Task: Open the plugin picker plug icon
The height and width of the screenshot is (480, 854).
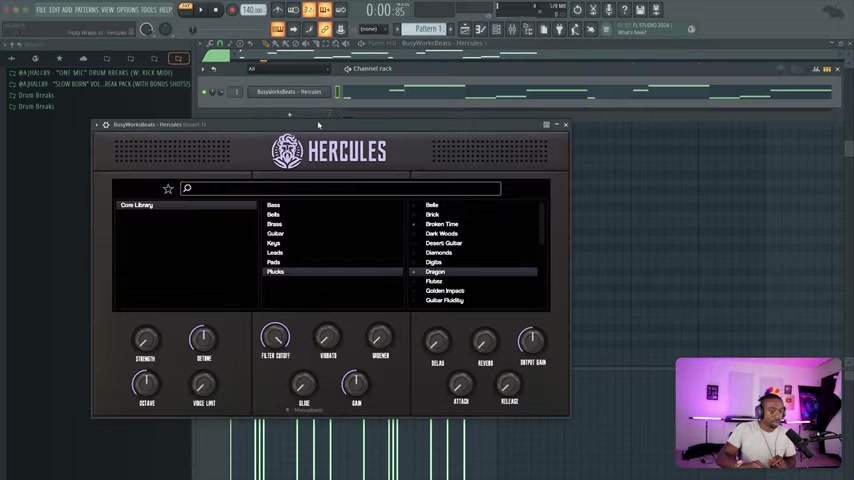Action: (559, 29)
